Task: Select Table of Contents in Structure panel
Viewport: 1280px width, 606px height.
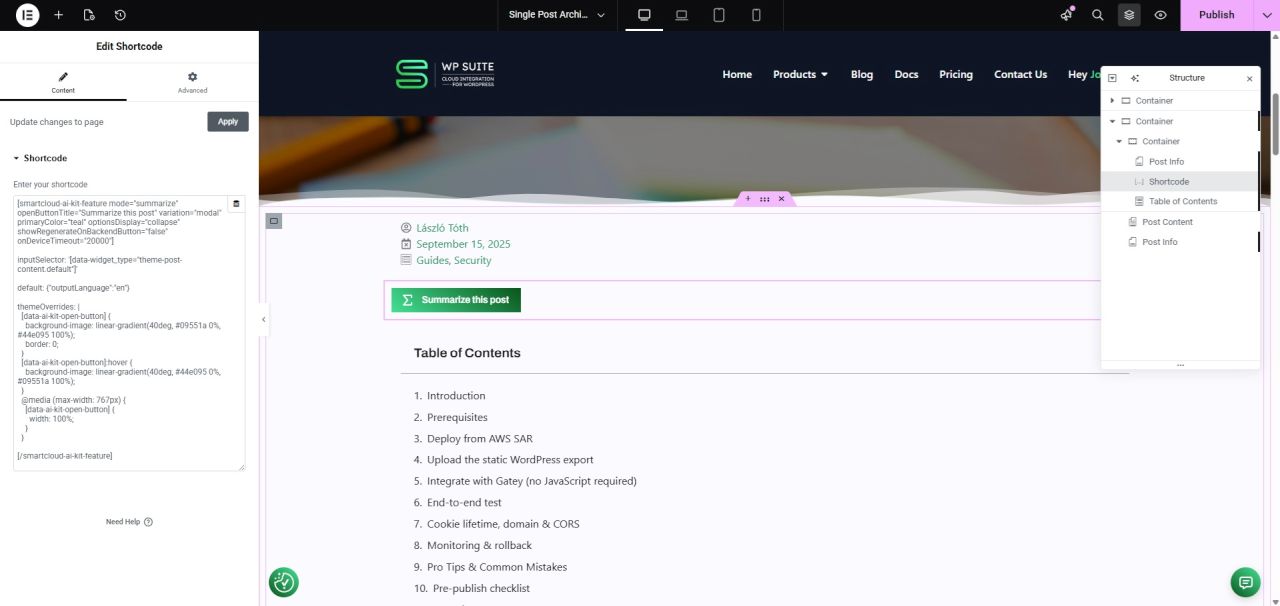Action: pos(1183,202)
